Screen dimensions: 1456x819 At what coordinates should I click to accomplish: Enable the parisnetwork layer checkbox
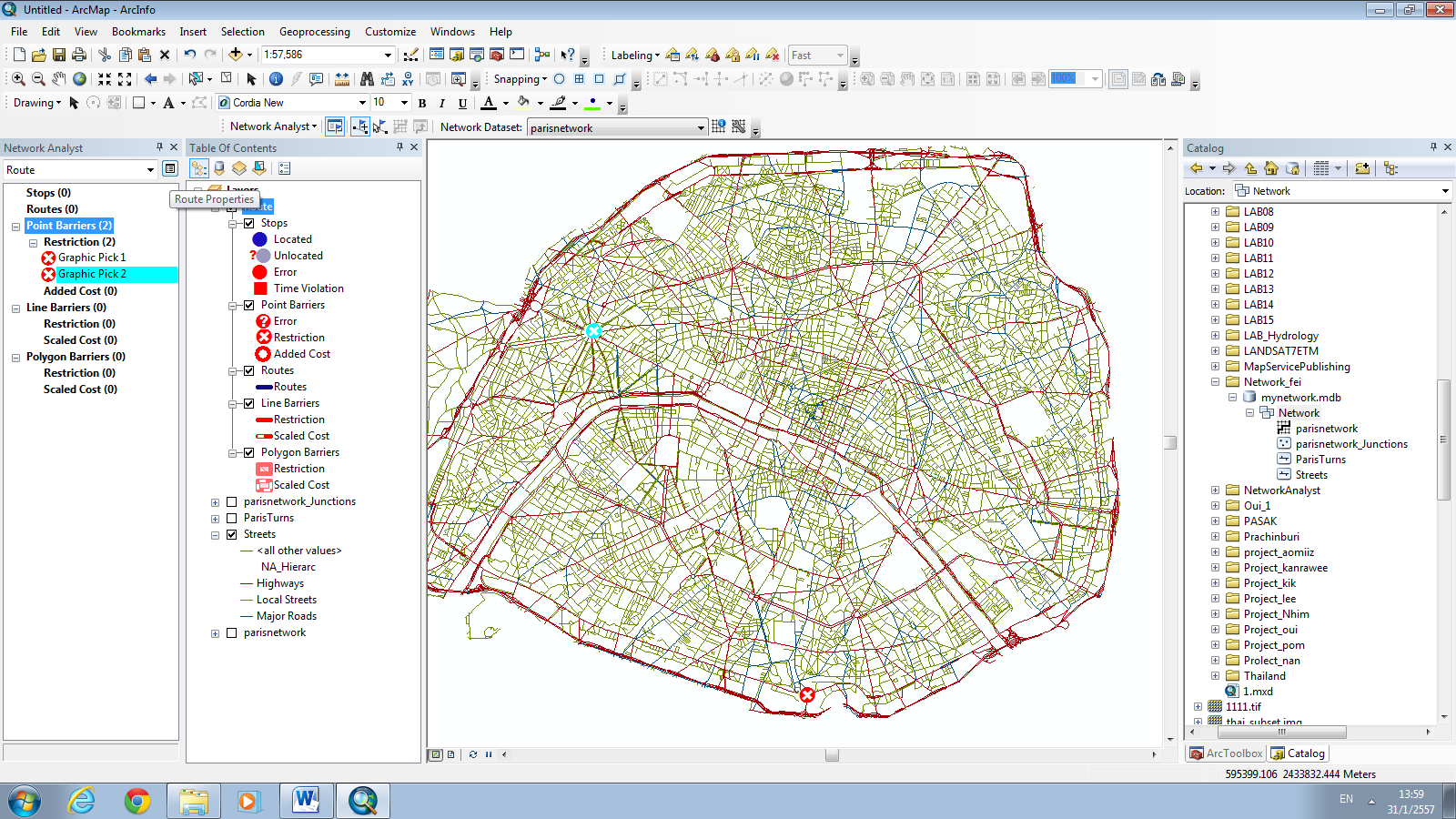233,632
